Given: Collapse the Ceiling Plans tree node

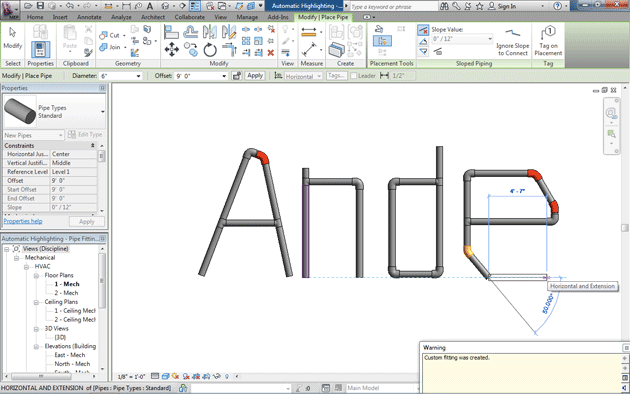Looking at the screenshot, I should 36,302.
